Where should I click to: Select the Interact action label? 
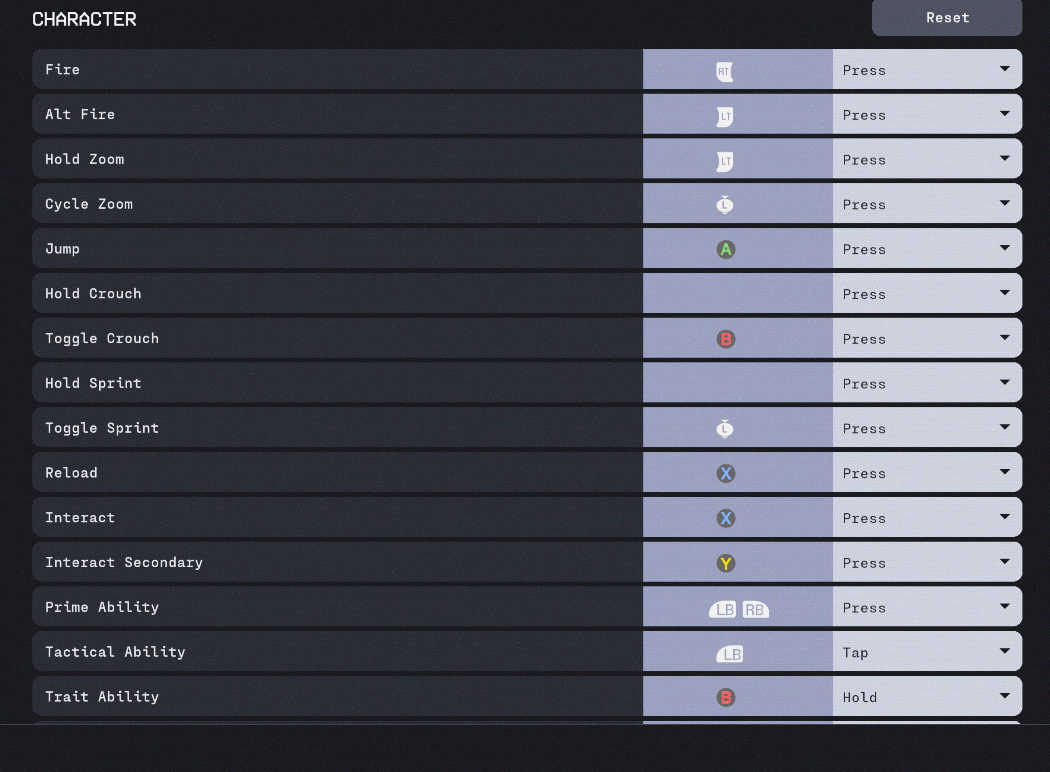80,518
